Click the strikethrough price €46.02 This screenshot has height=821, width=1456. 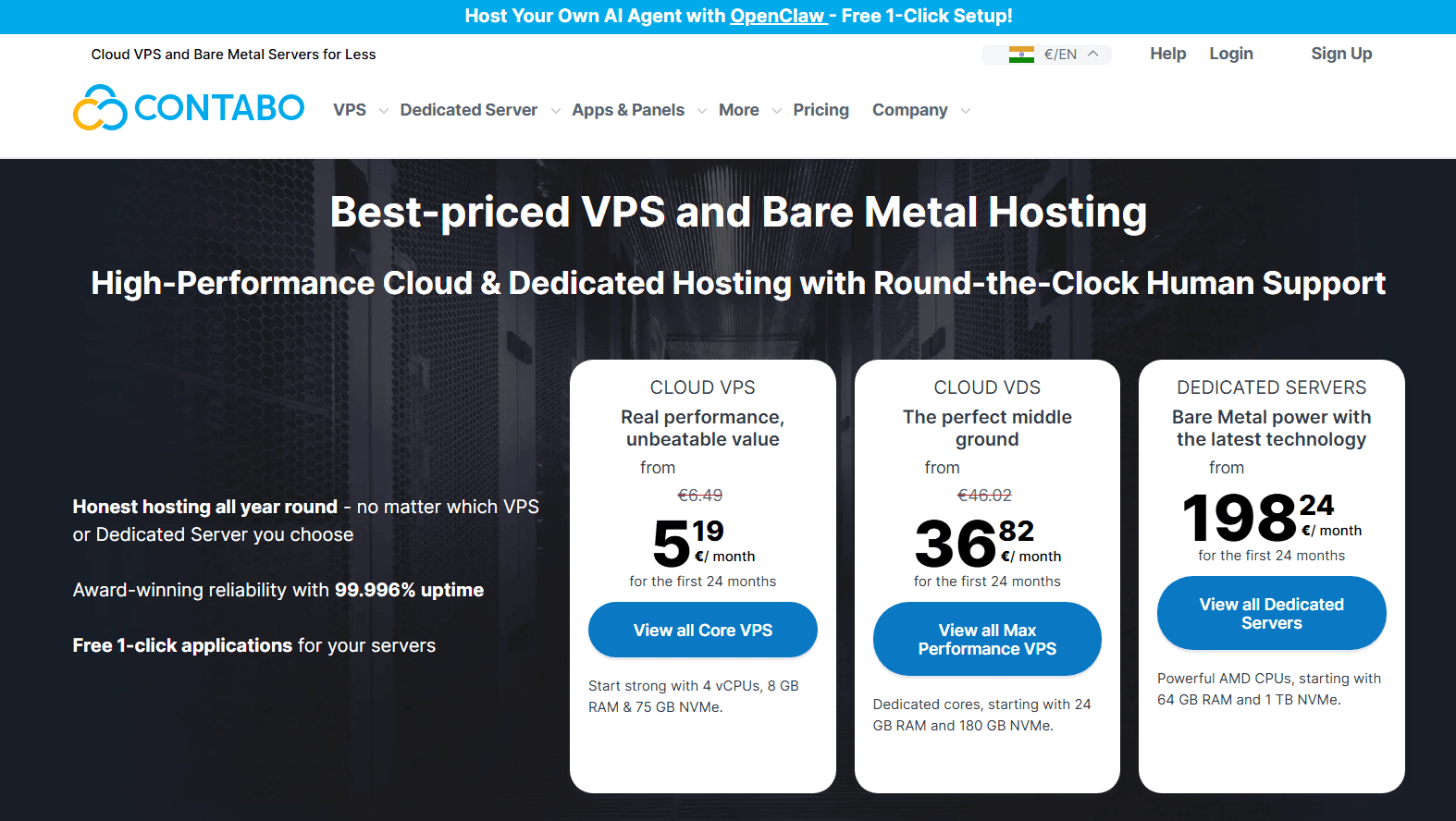(984, 496)
